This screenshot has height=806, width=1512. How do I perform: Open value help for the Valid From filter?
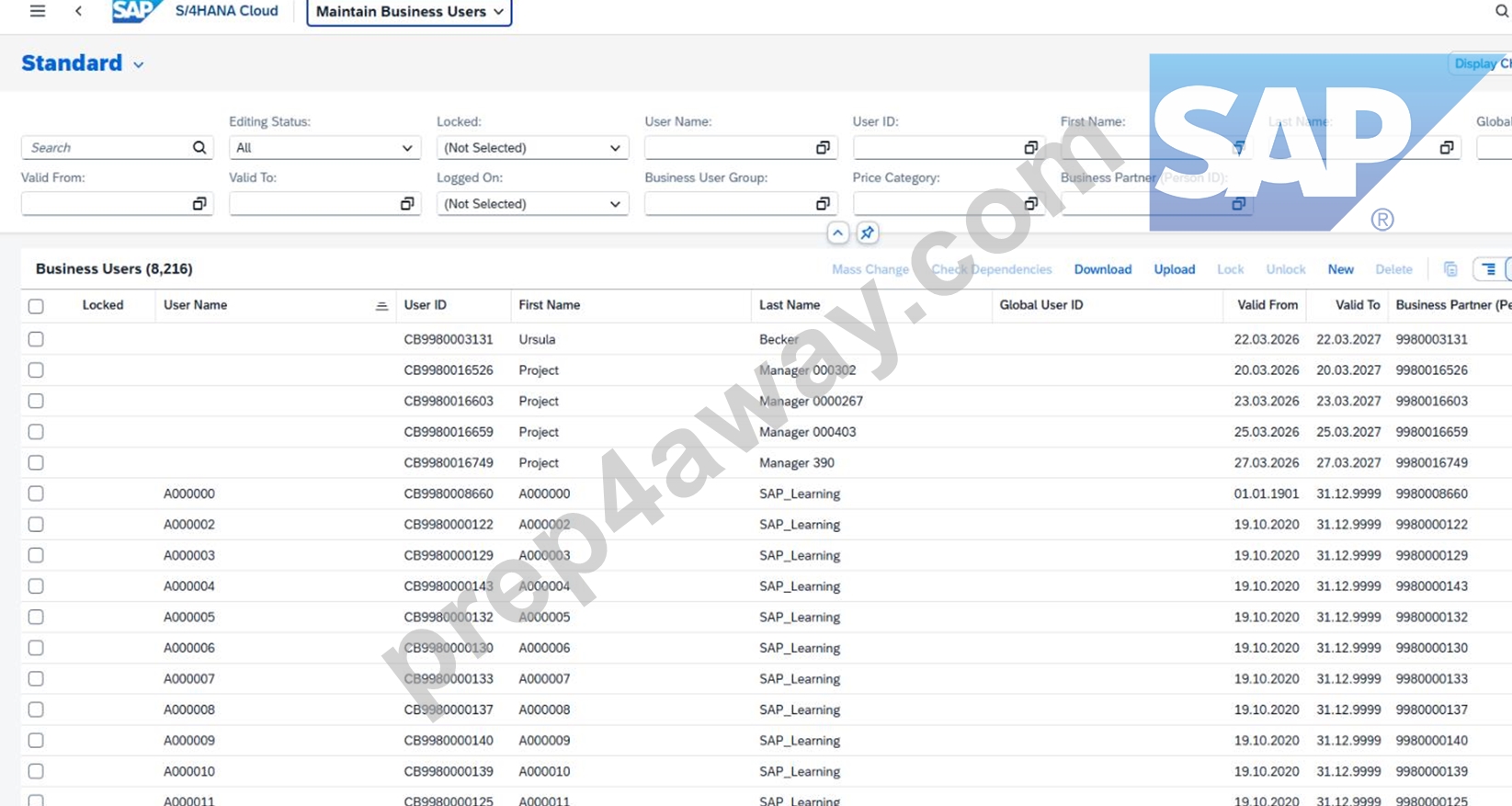[x=199, y=203]
